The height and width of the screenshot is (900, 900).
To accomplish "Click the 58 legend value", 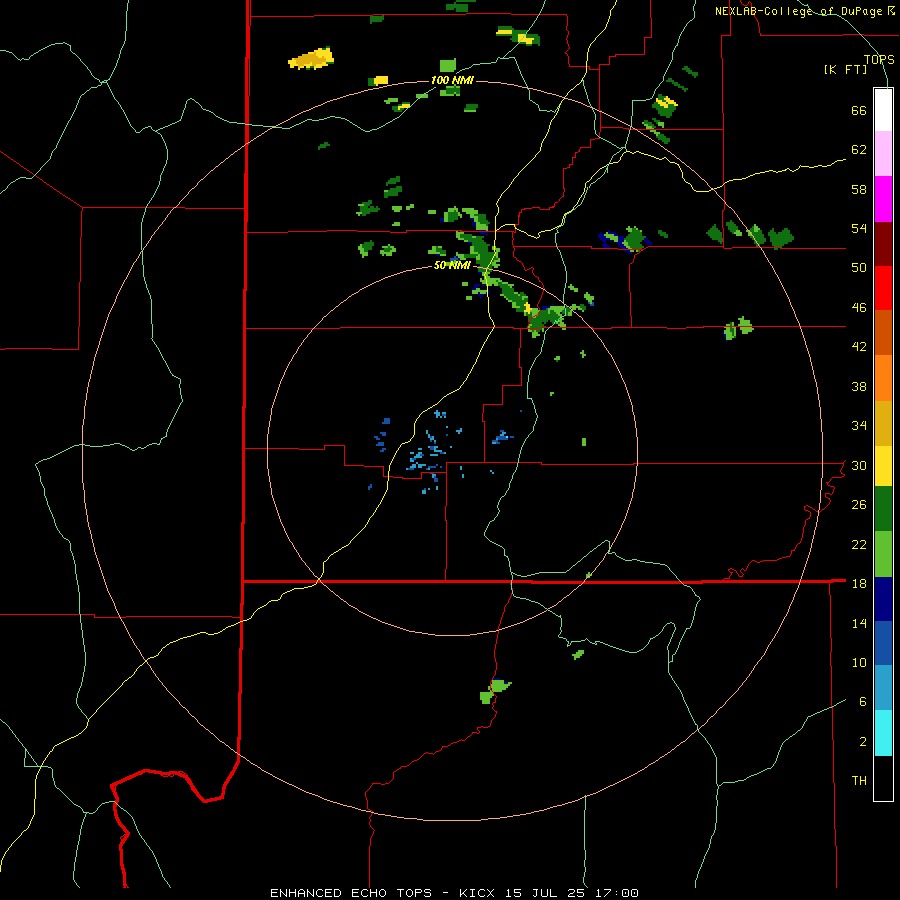I will tap(859, 189).
